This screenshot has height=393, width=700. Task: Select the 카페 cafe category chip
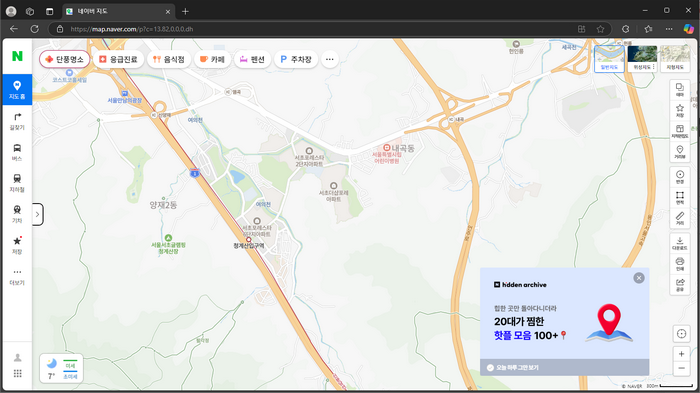coord(212,59)
